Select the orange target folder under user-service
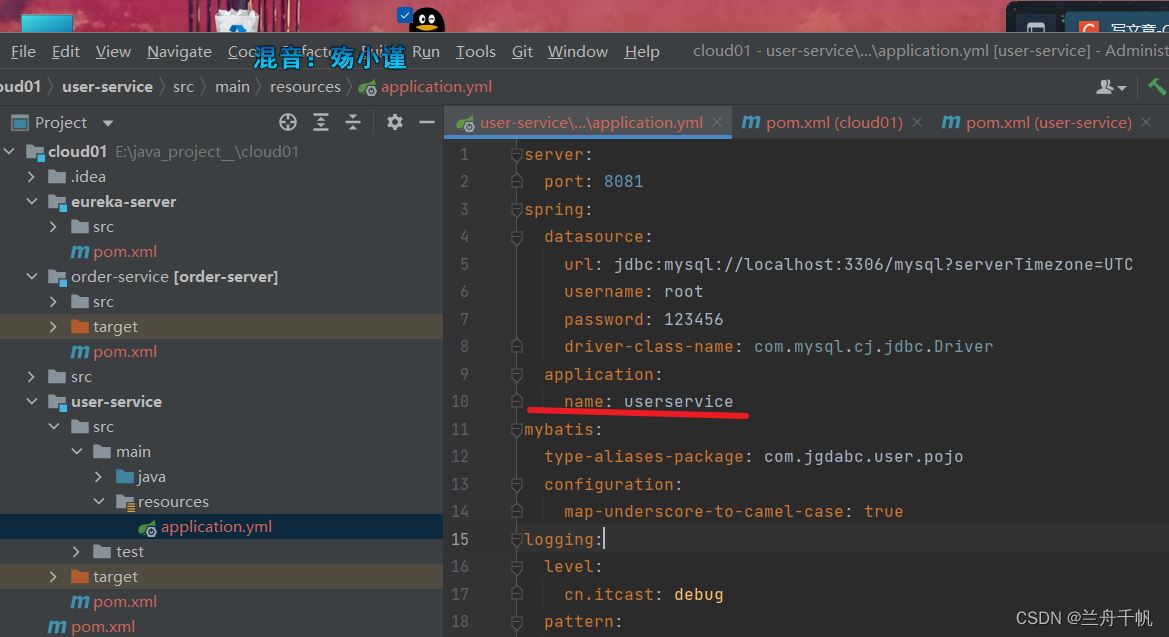Image resolution: width=1169 pixels, height=637 pixels. click(x=115, y=577)
